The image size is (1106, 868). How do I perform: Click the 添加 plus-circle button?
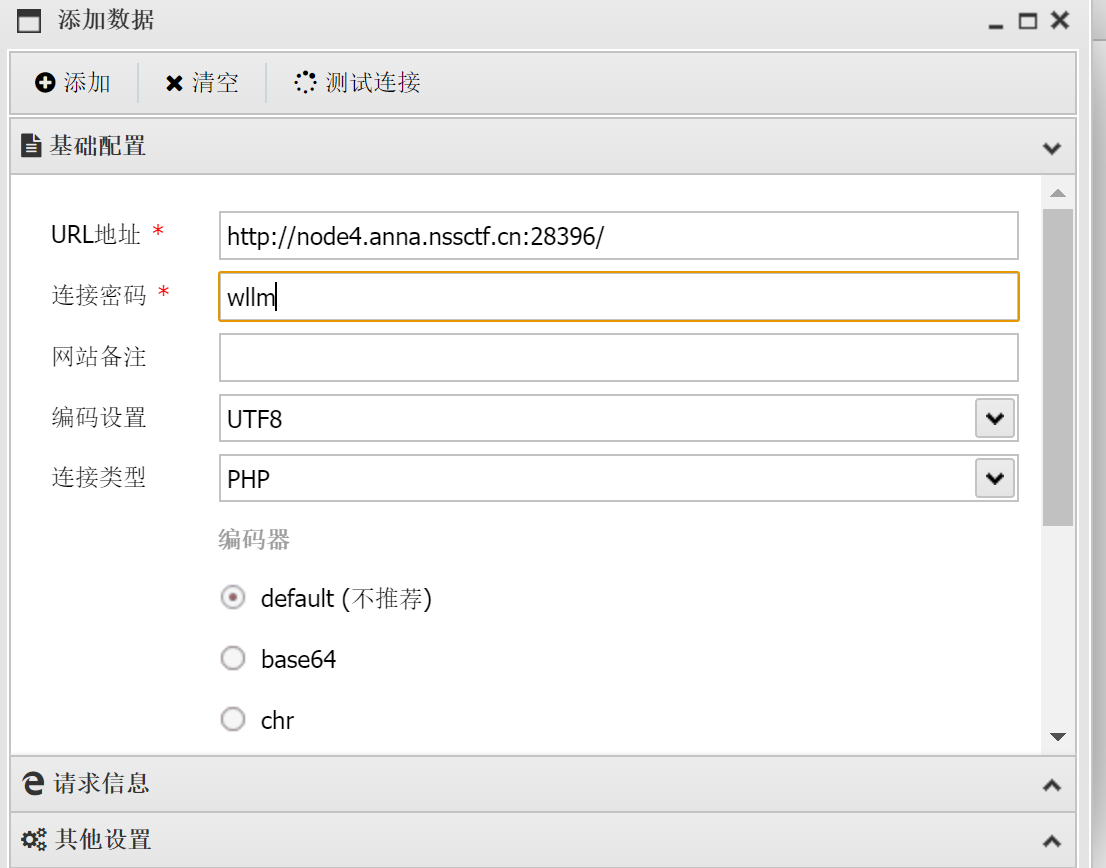73,82
